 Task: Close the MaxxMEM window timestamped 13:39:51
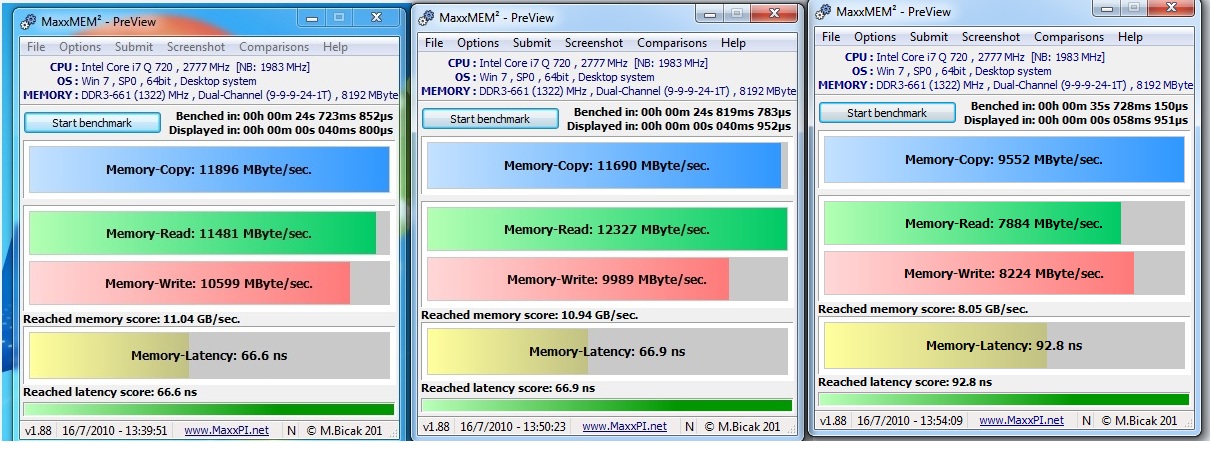point(376,17)
